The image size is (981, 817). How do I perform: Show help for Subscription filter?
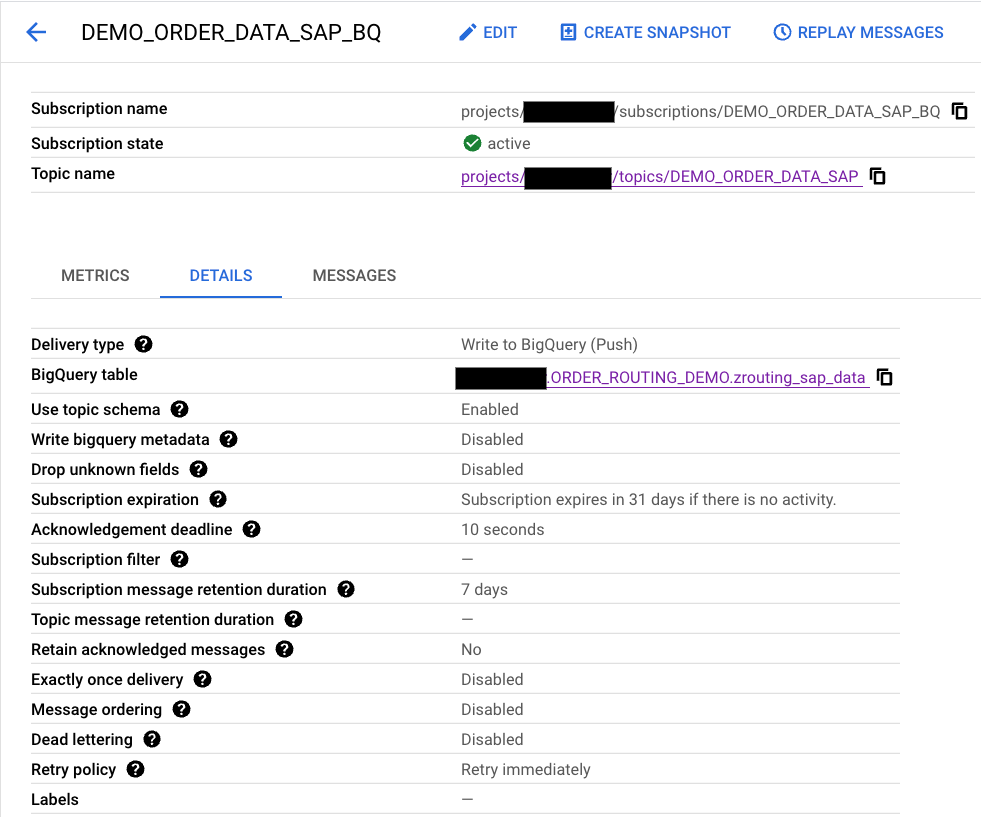point(180,559)
